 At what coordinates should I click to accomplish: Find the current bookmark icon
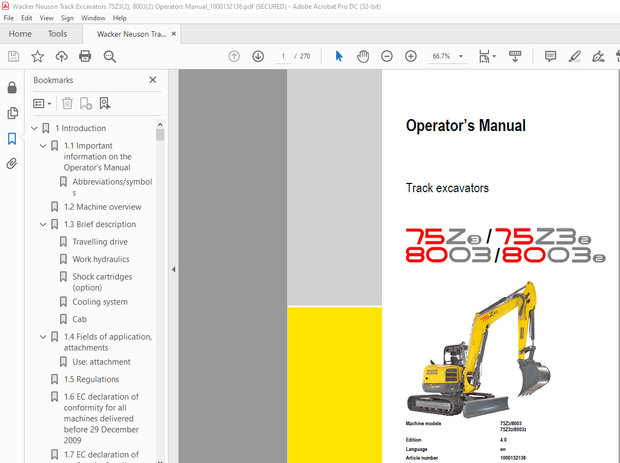pos(105,104)
